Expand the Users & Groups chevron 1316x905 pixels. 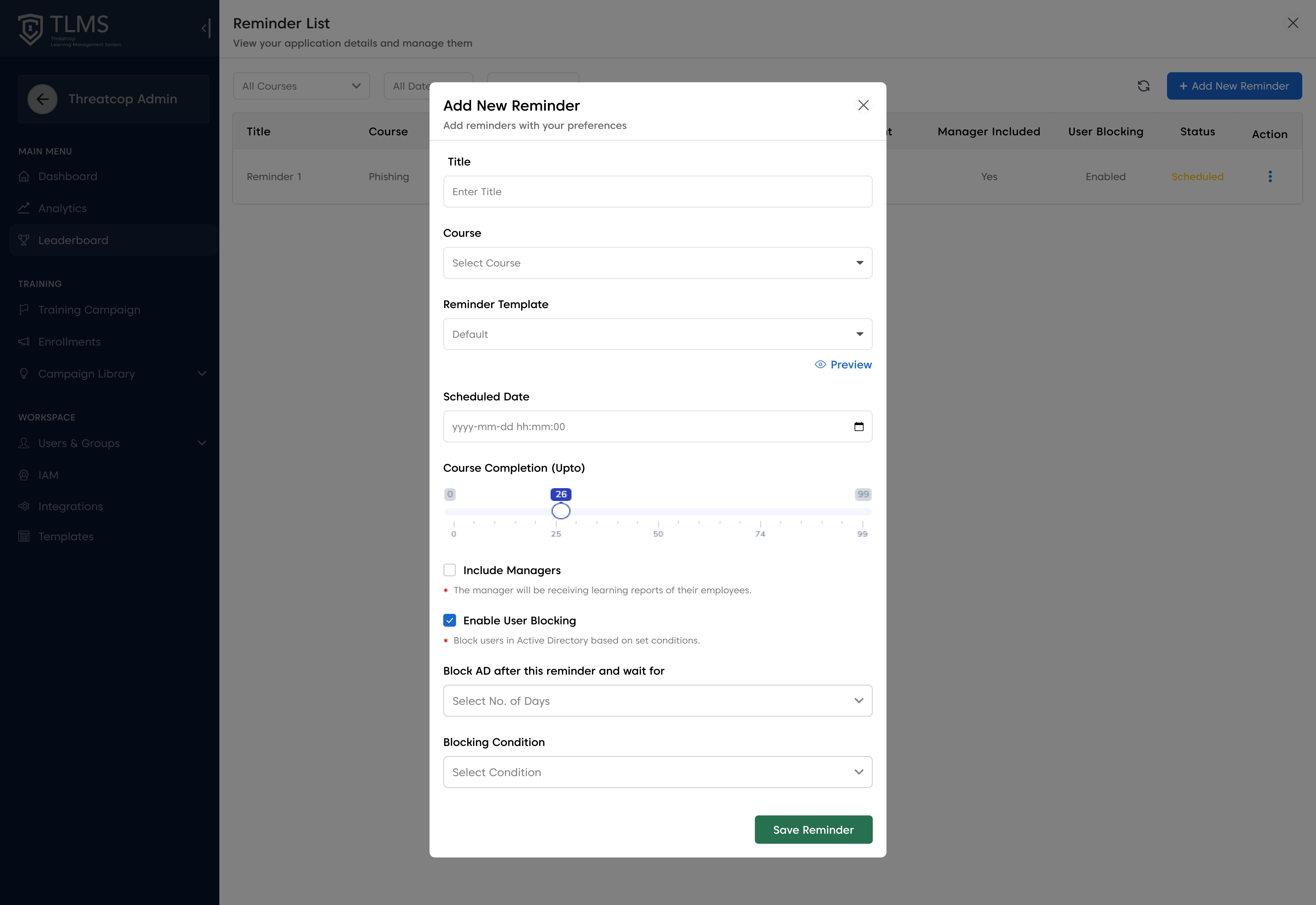click(202, 443)
